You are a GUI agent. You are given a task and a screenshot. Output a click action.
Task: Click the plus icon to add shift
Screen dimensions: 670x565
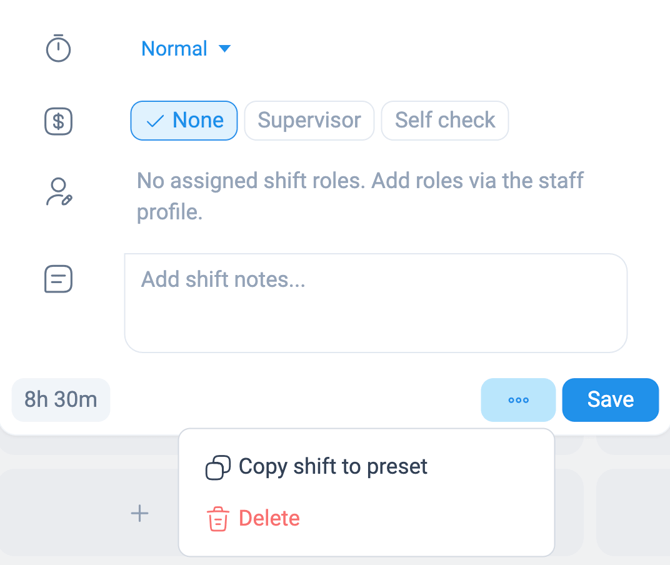139,513
